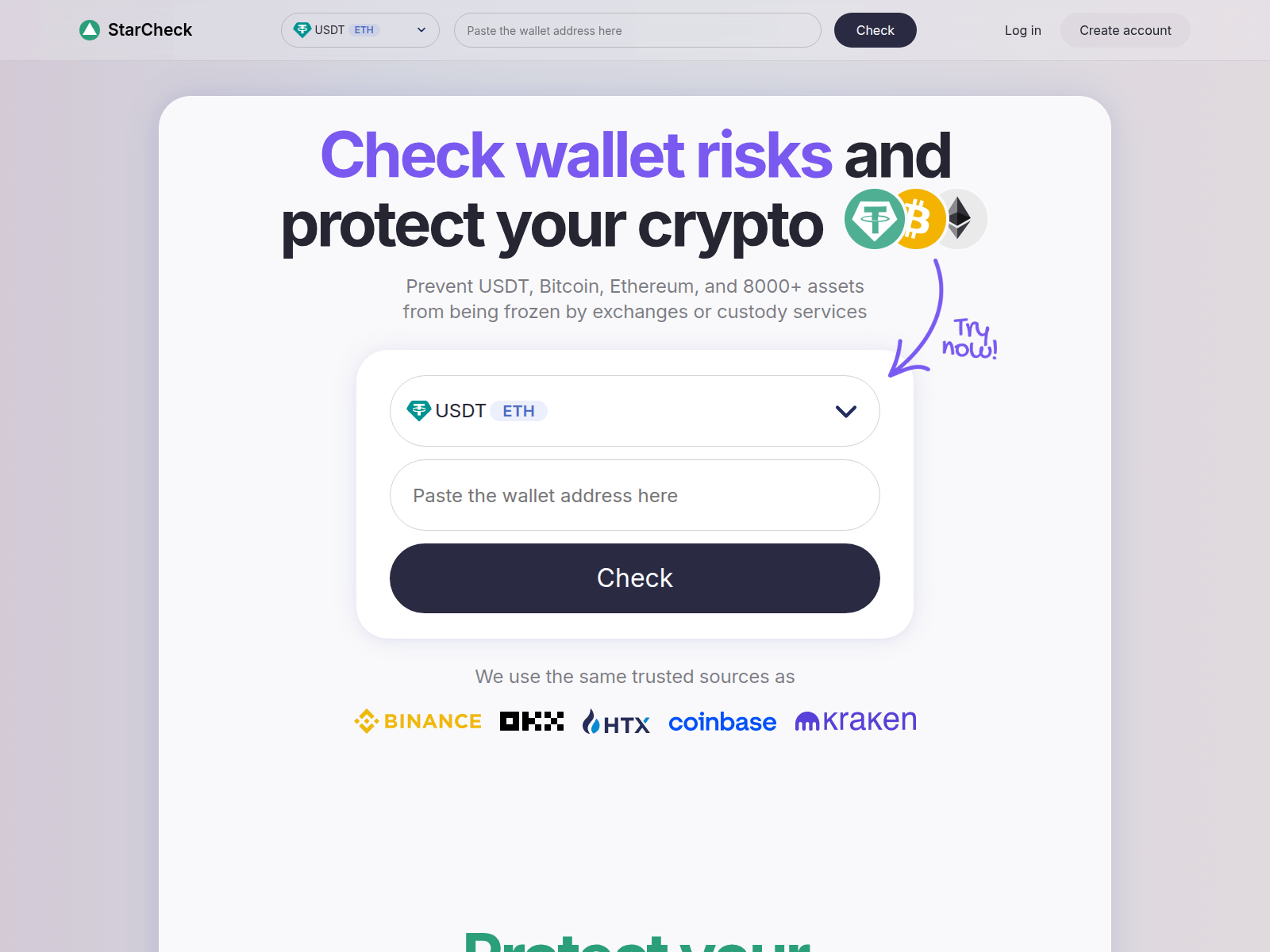Click the OKX logo
This screenshot has height=952, width=1270.
[x=532, y=721]
